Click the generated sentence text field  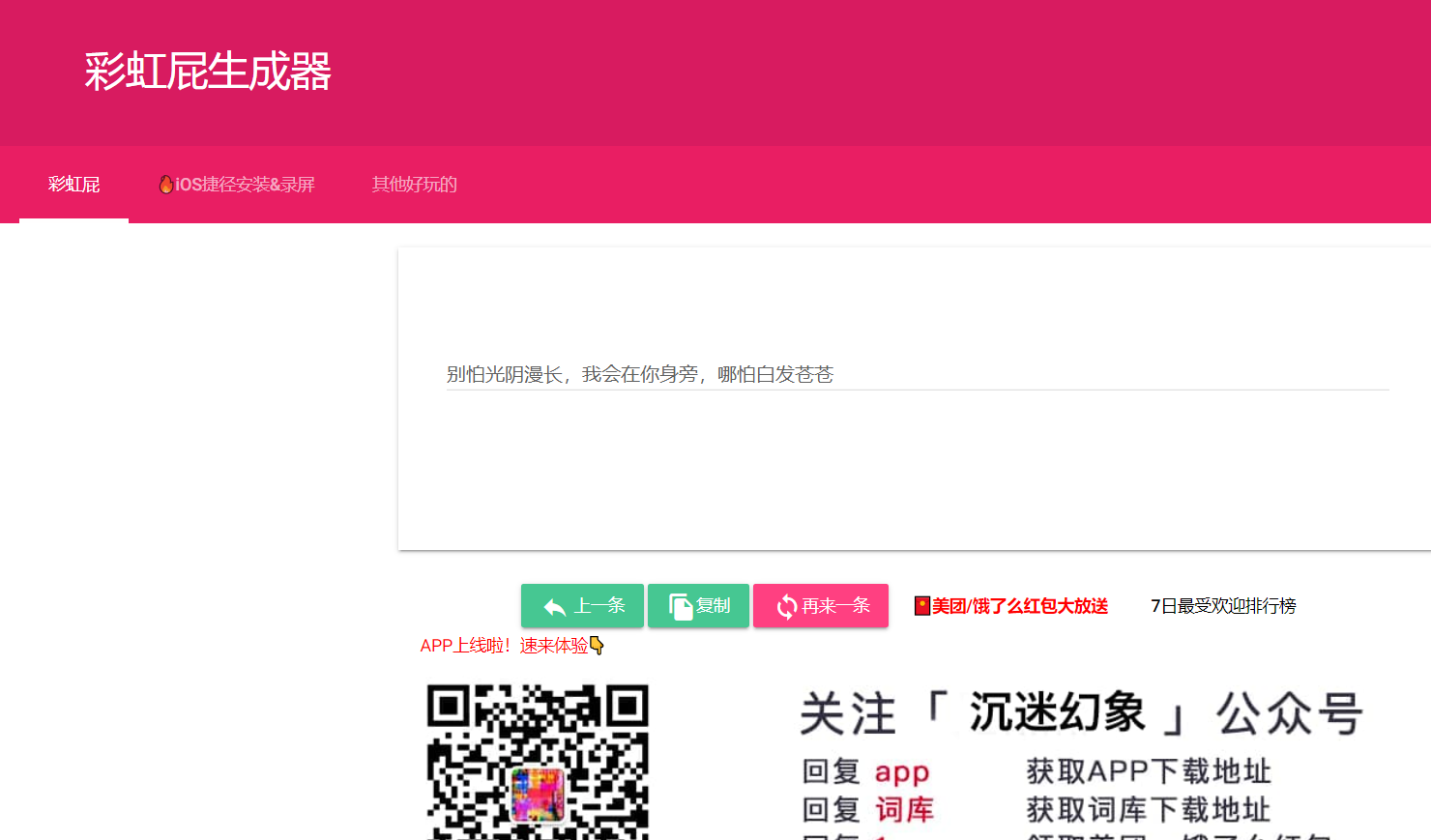coord(917,374)
